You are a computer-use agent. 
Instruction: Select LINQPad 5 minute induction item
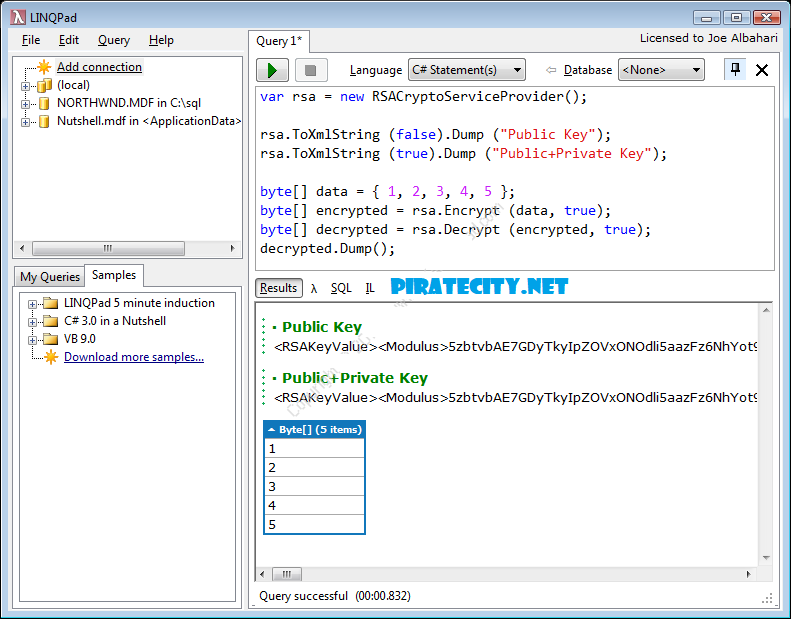click(139, 303)
